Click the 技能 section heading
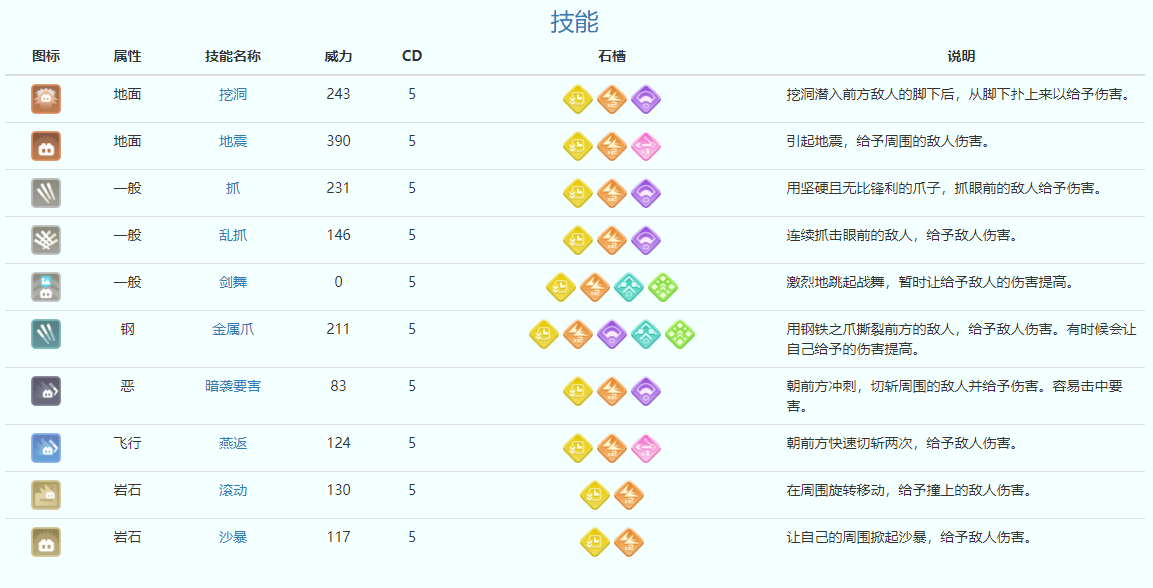The width and height of the screenshot is (1153, 588). click(575, 21)
